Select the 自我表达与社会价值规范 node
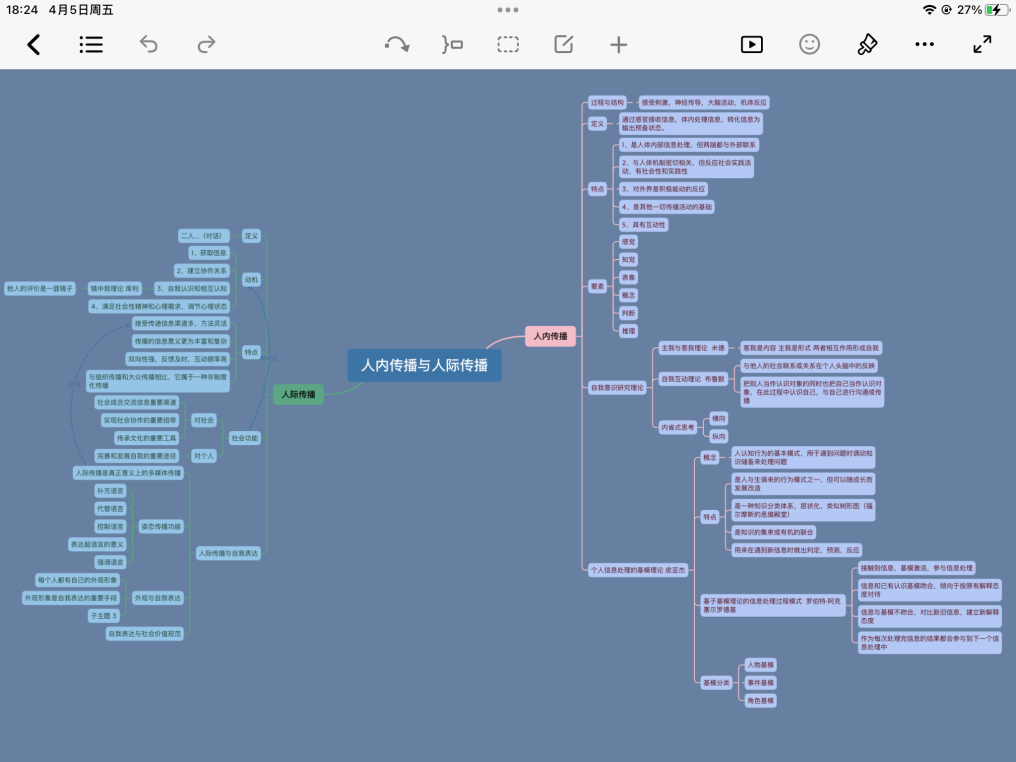The width and height of the screenshot is (1016, 762). tap(145, 634)
